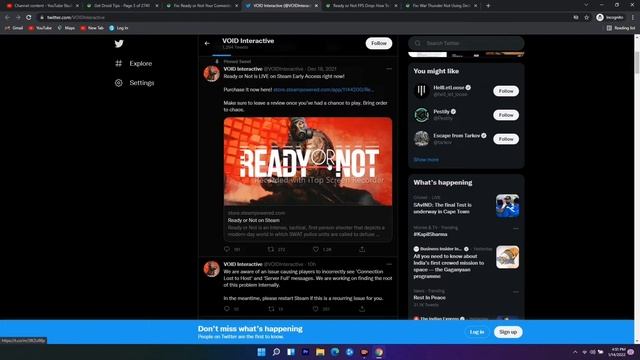Reply to the pinned Ready or Not tweet

227,249
